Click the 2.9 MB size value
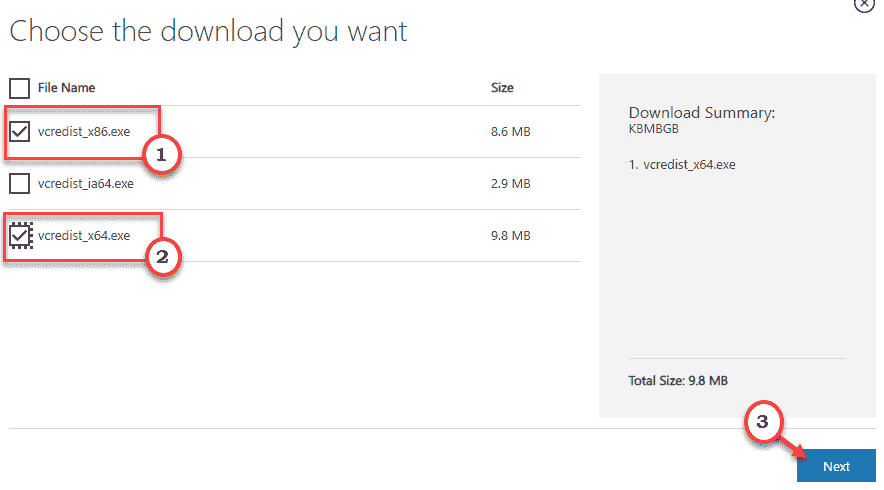The image size is (884, 490). pyautogui.click(x=510, y=184)
